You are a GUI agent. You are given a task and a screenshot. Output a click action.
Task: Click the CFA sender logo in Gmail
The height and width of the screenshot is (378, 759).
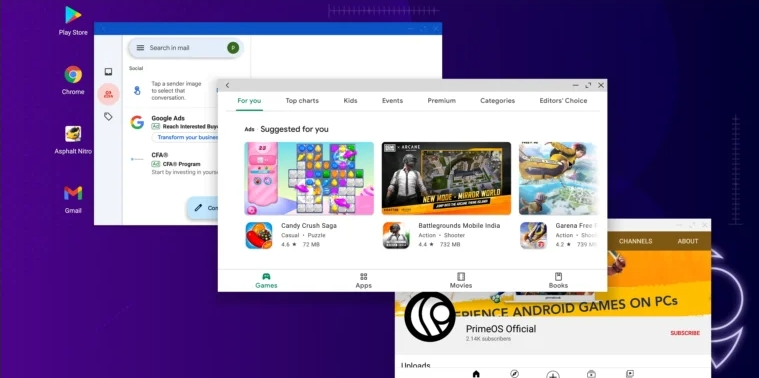tap(137, 159)
